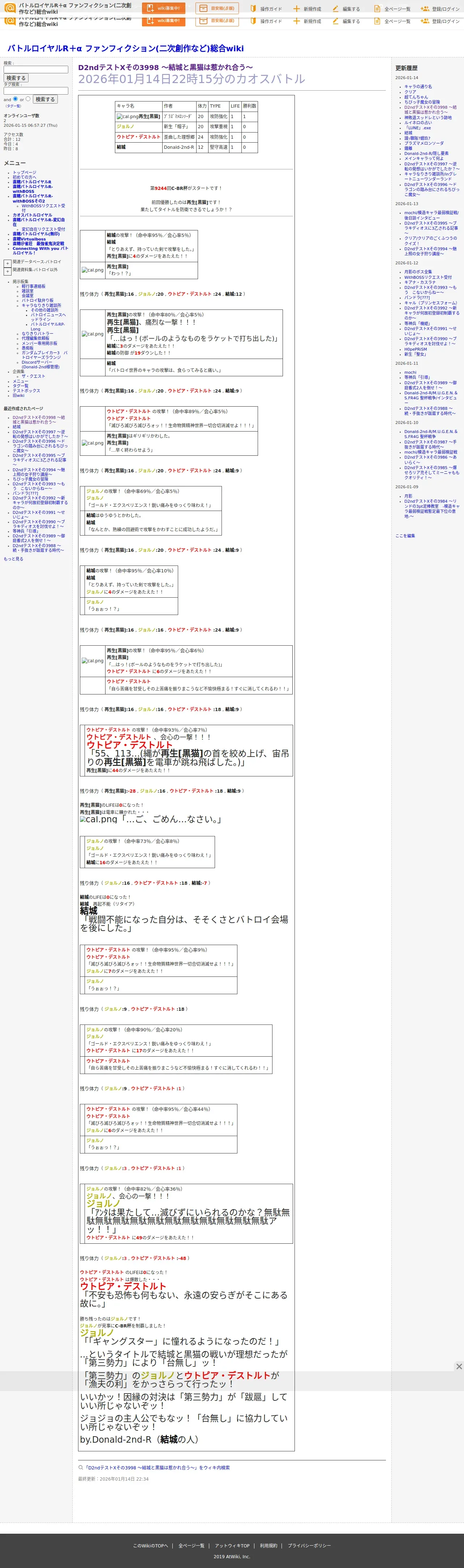This screenshot has height=1568, width=464.
Task: Click 検索する button beside the and/or radios
Action: pos(44,99)
